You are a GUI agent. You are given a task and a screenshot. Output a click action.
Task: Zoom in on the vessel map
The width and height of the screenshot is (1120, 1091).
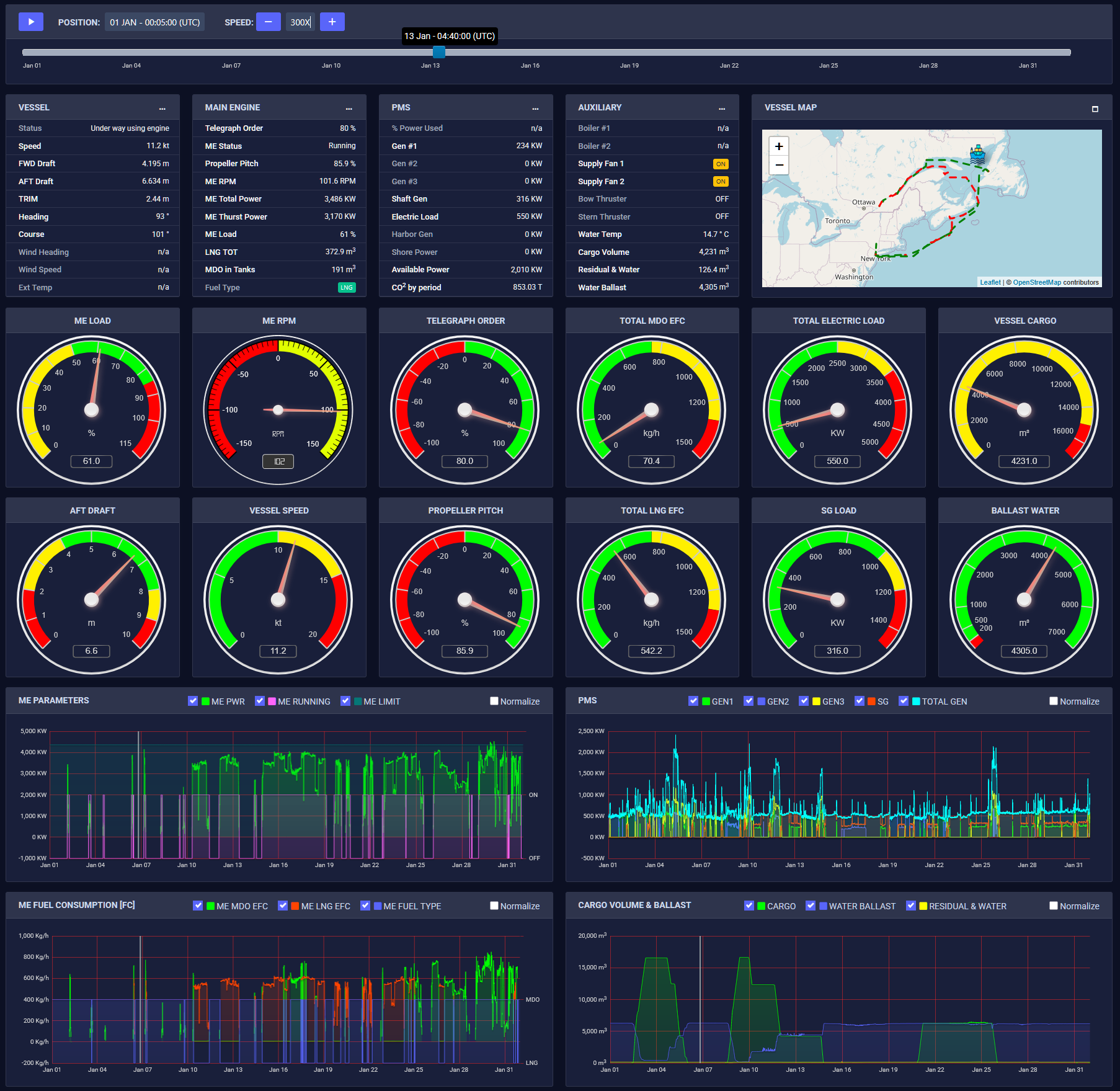[779, 146]
